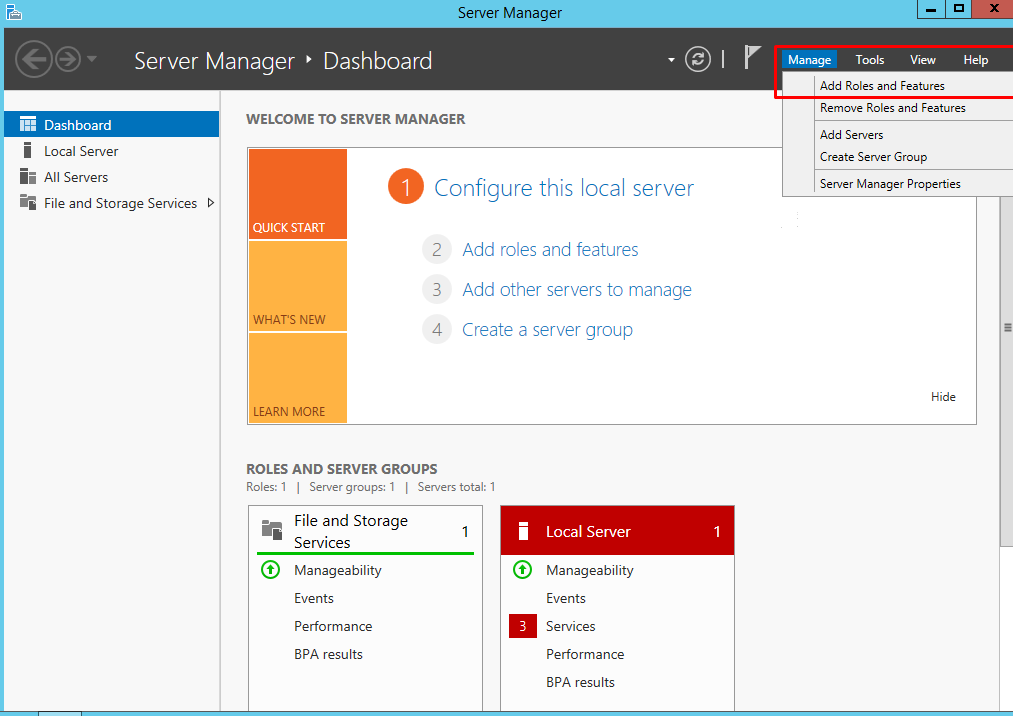Click the LEARN MORE tile
Viewport: 1013px width, 716px height.
[x=298, y=378]
